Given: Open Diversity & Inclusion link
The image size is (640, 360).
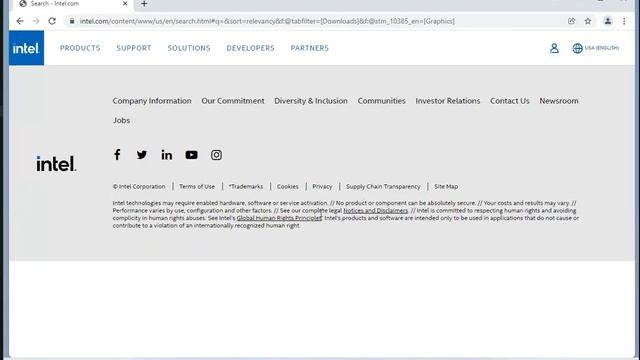Looking at the screenshot, I should tap(311, 101).
